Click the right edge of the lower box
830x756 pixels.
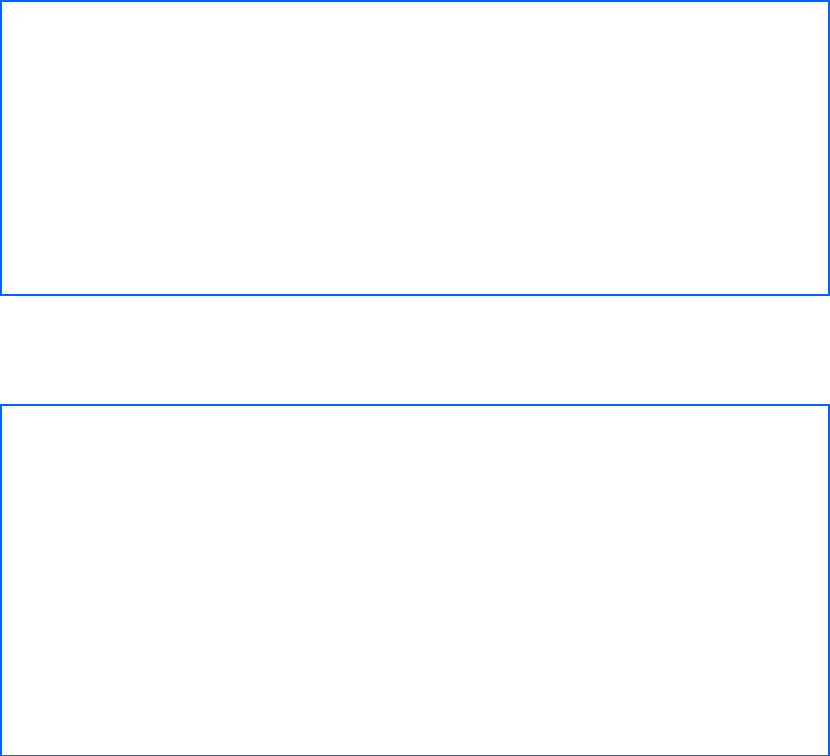828,580
